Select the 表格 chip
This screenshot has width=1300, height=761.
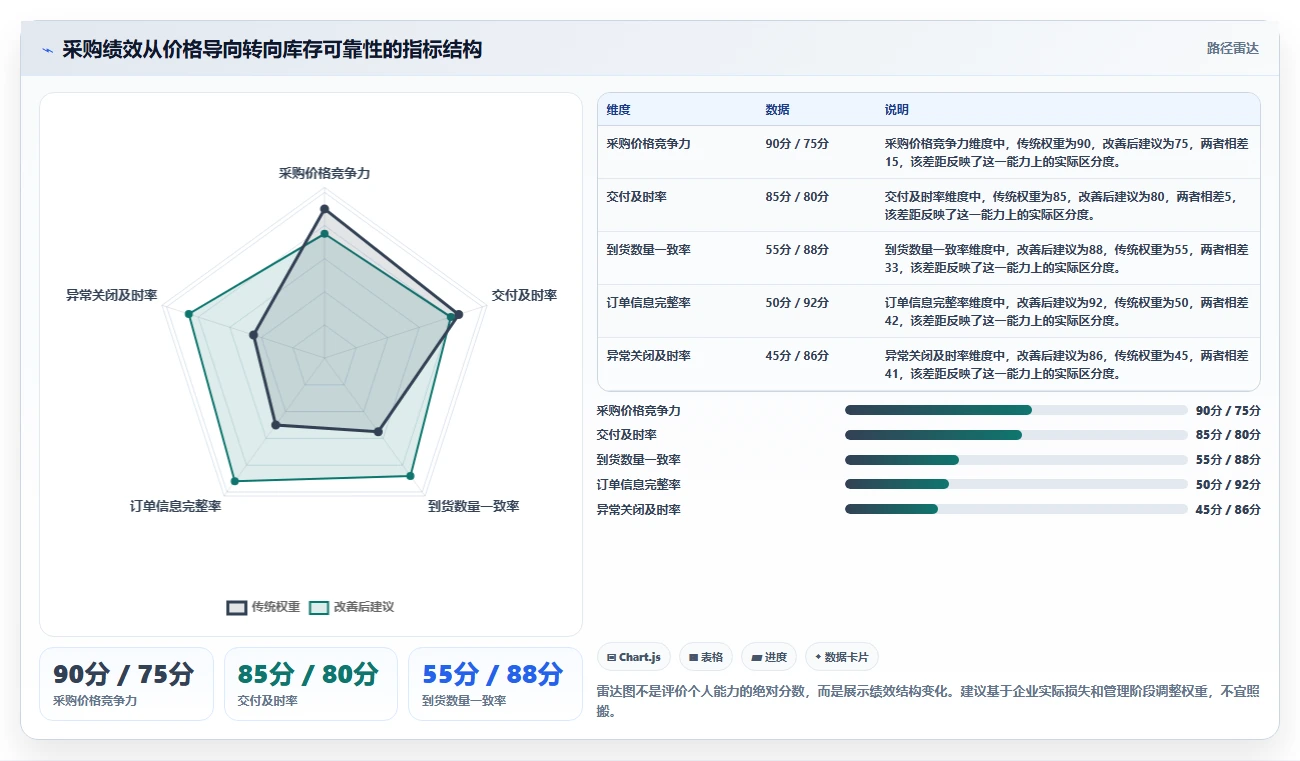tap(705, 657)
